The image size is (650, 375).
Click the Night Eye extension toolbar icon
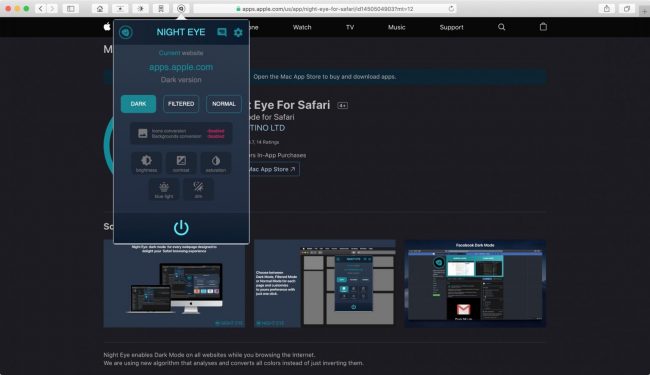point(181,9)
